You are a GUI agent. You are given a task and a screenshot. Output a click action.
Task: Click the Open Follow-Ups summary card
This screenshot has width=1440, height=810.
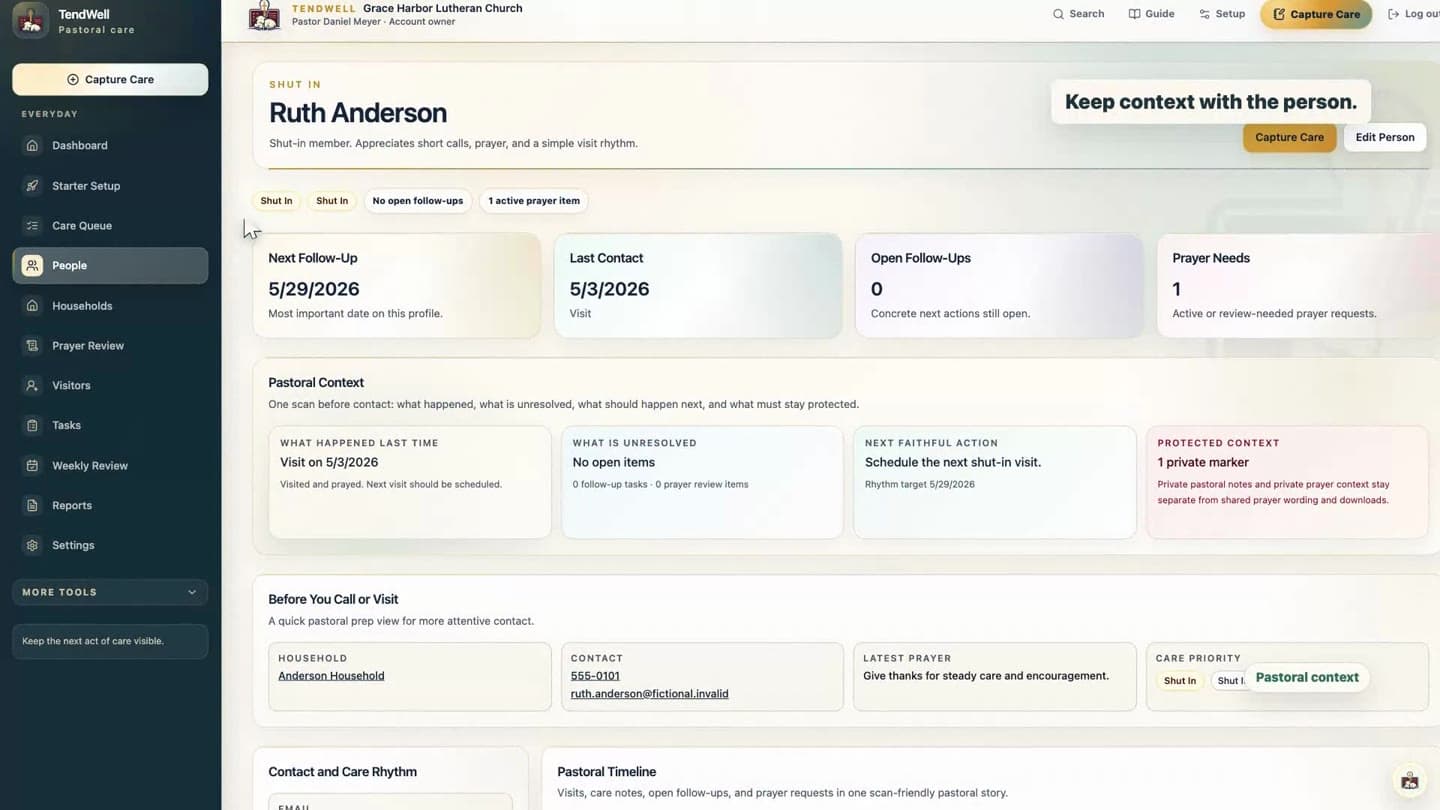pos(999,286)
